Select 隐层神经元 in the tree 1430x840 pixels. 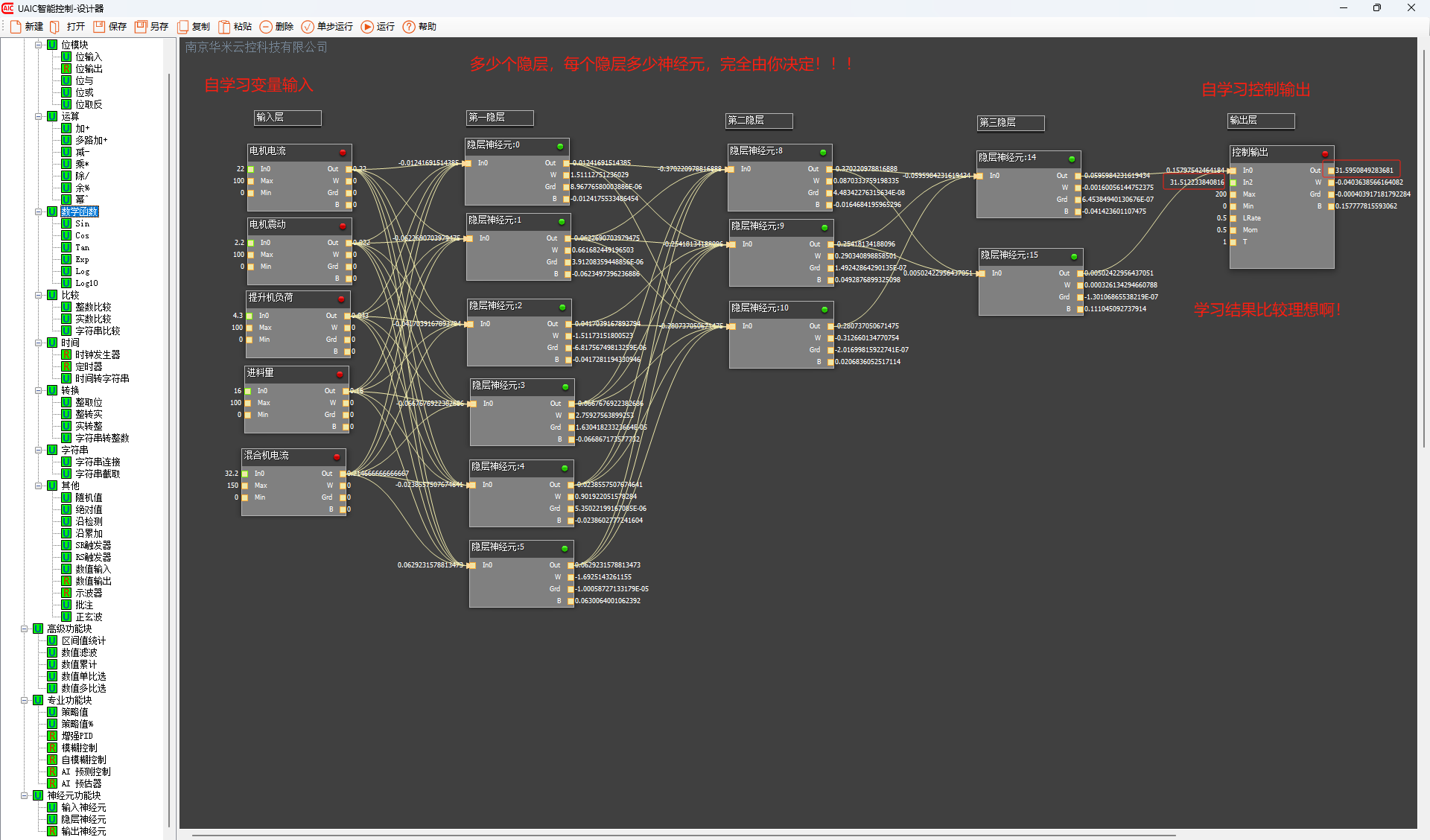click(83, 819)
